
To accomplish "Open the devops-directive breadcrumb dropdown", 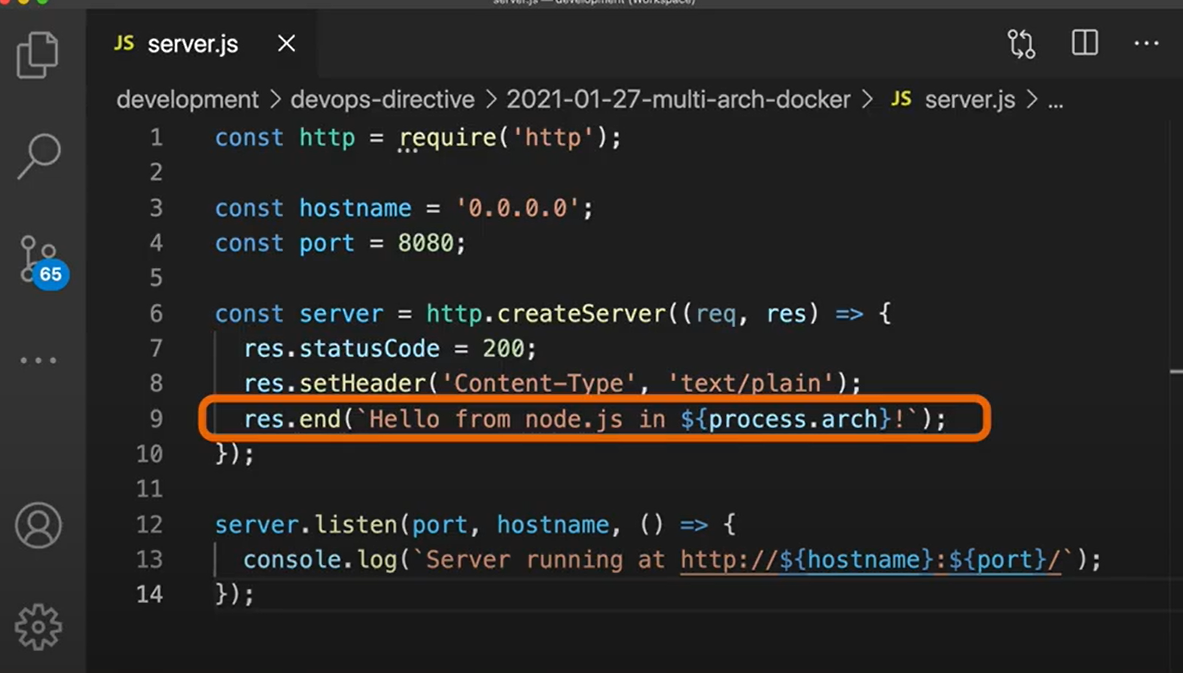I will [382, 100].
